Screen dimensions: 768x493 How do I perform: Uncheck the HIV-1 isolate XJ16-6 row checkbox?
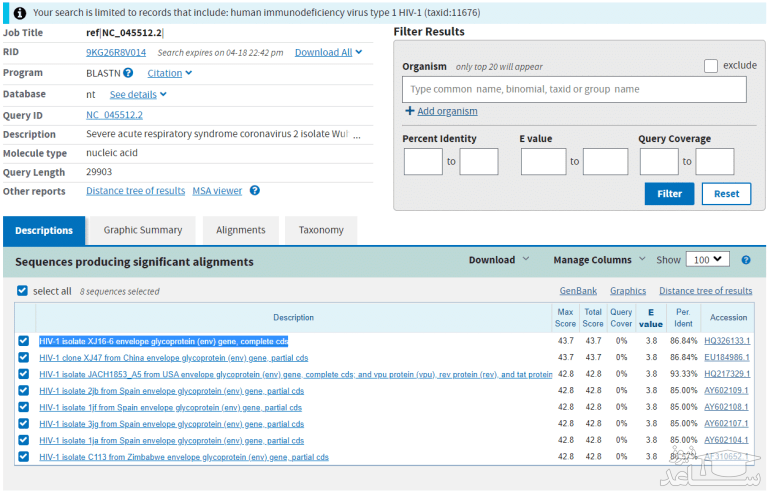click(23, 341)
